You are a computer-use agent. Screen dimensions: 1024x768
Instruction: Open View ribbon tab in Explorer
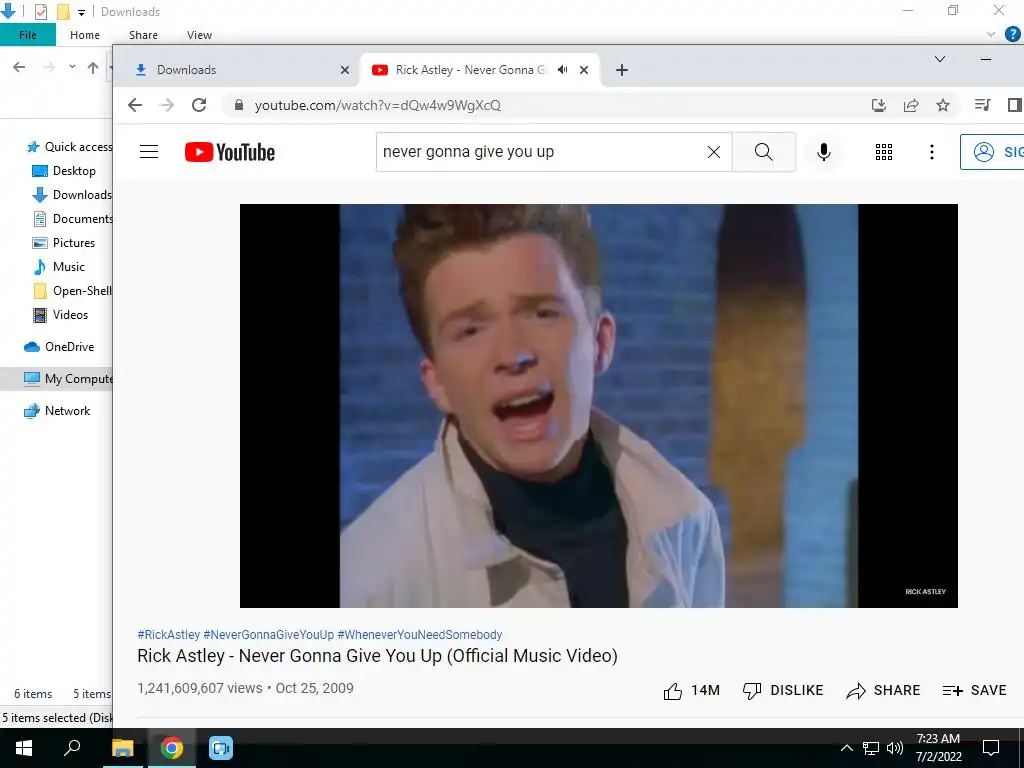tap(199, 35)
